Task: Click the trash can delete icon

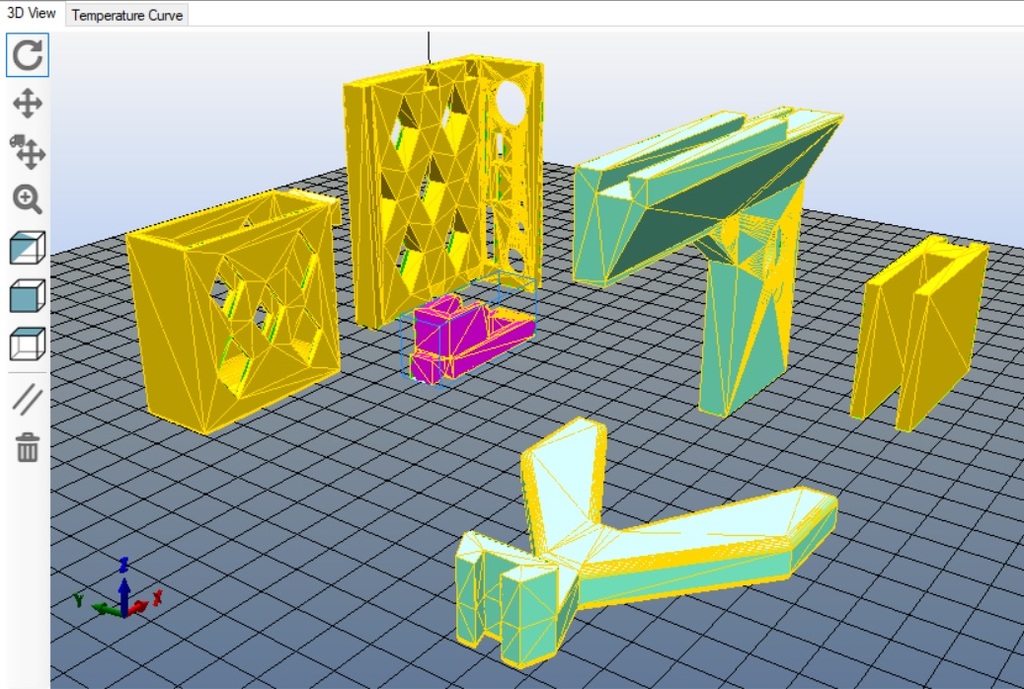Action: pyautogui.click(x=27, y=447)
